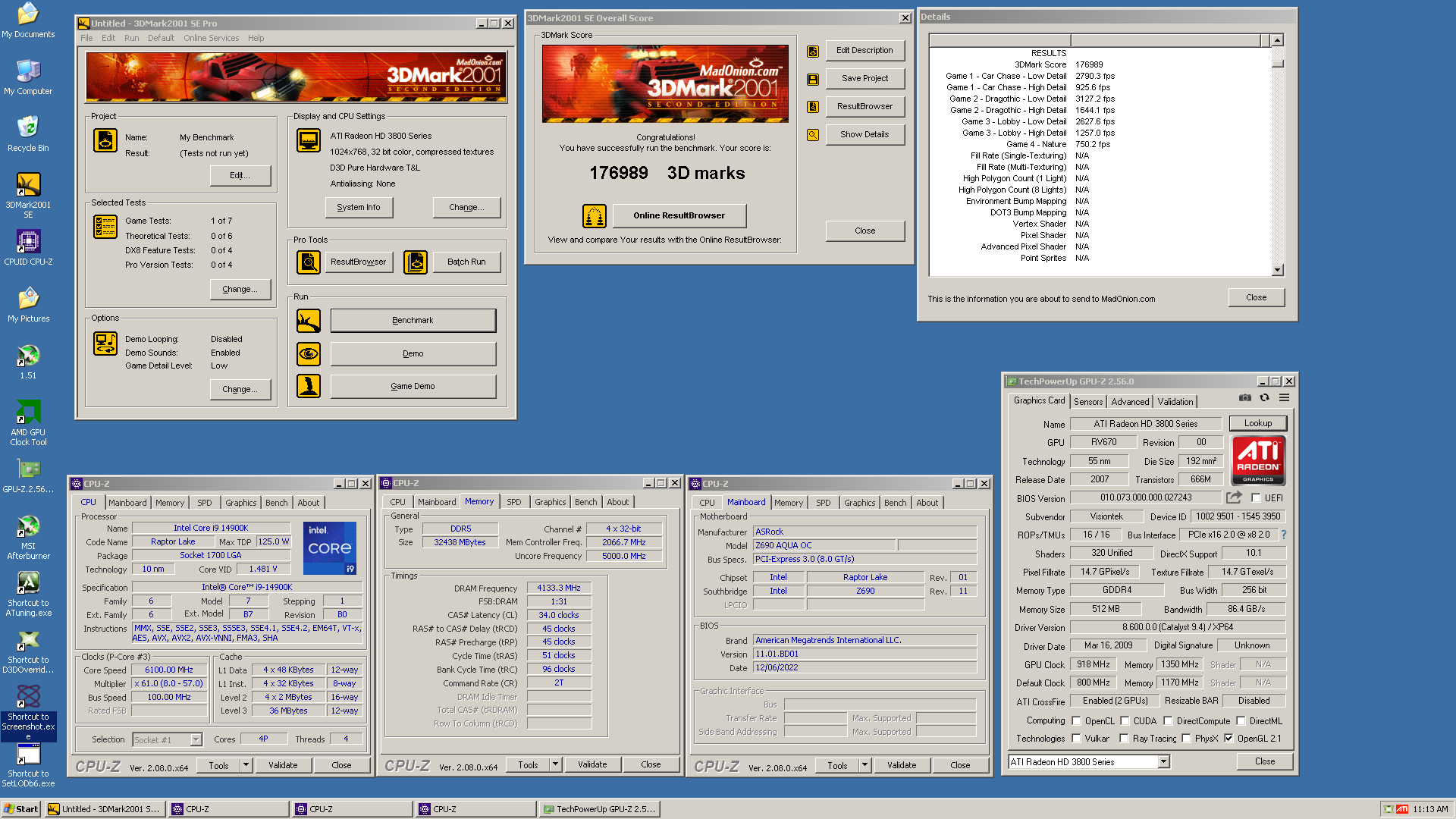Toggle Ray Tracing checkbox in GPU-Z

1124,739
